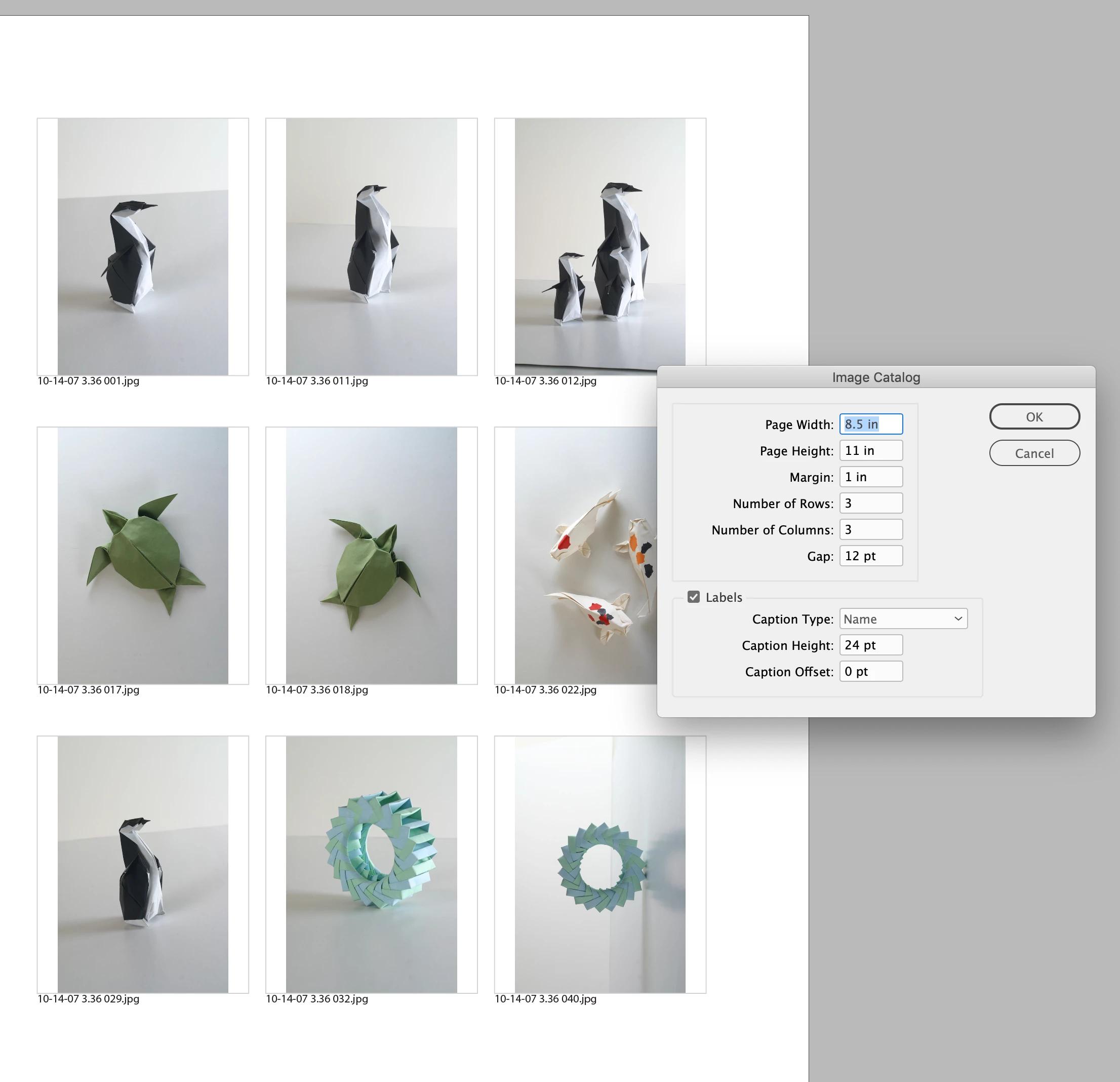
Task: Edit the Number of Columns field
Action: tap(870, 529)
